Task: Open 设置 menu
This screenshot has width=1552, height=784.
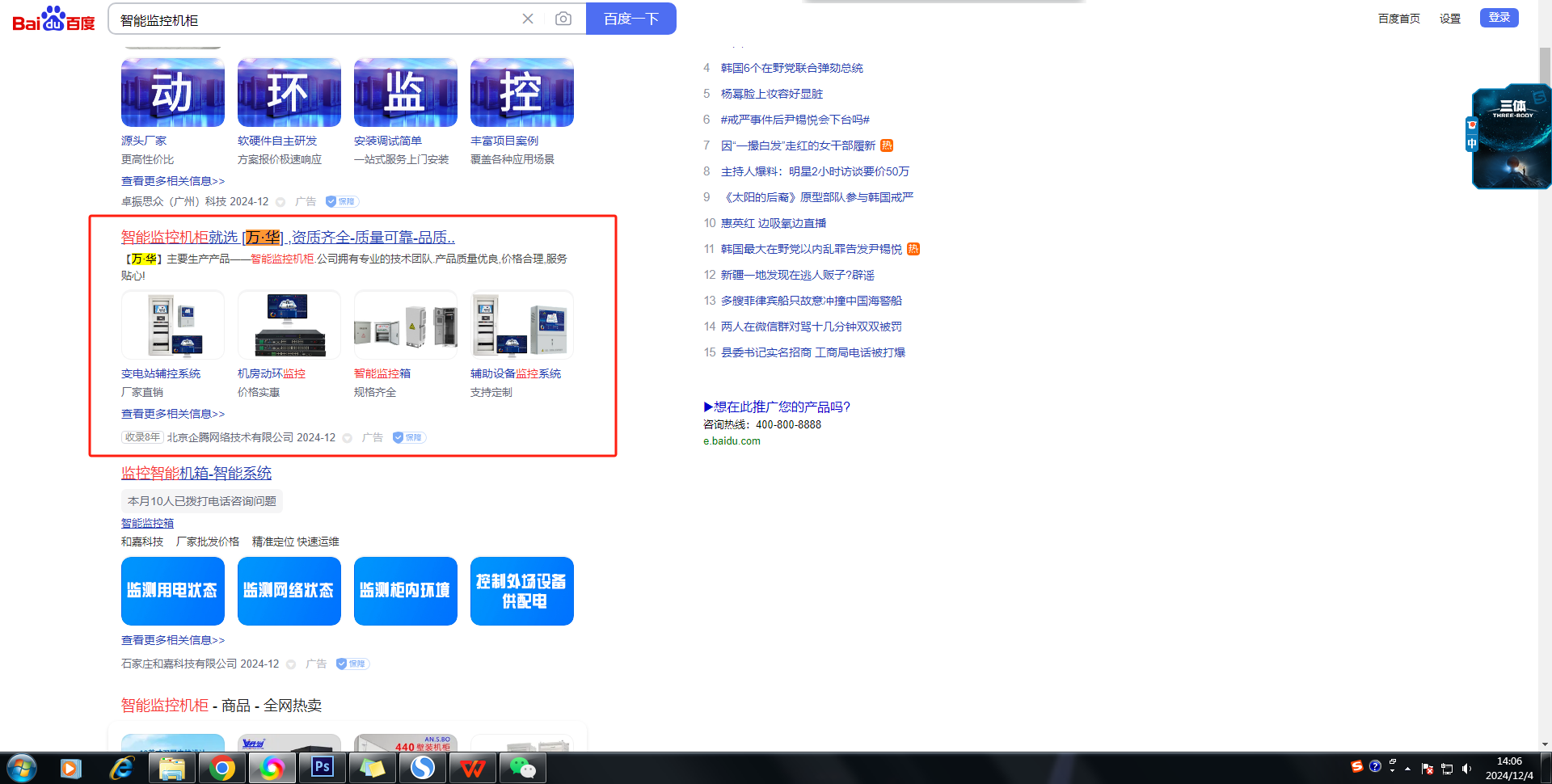Action: (1450, 19)
